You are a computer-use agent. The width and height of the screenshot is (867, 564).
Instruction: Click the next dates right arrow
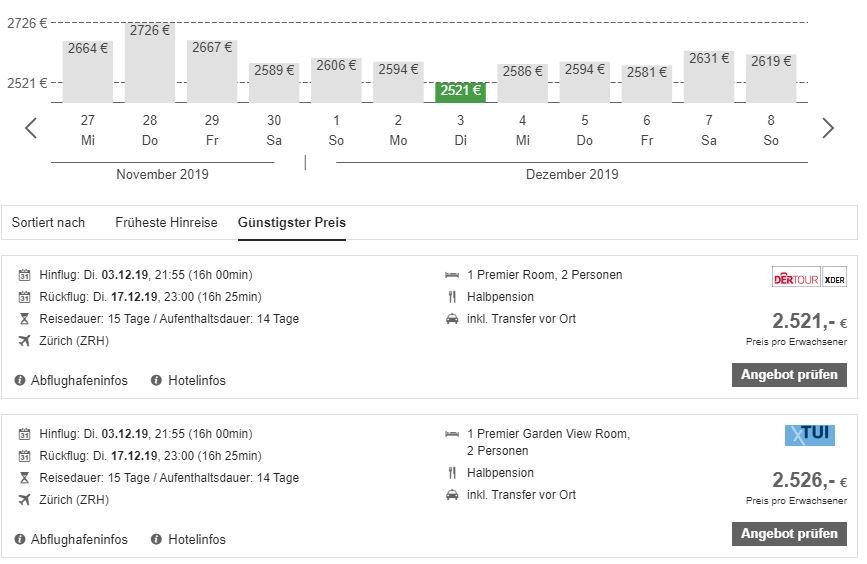827,128
